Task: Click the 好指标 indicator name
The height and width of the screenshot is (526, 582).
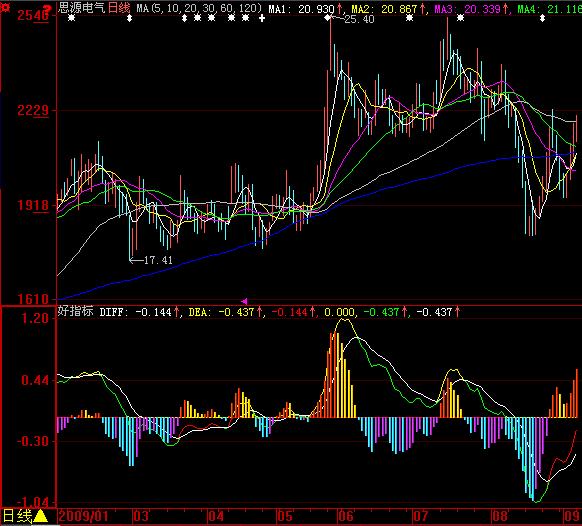Action: pyautogui.click(x=75, y=311)
